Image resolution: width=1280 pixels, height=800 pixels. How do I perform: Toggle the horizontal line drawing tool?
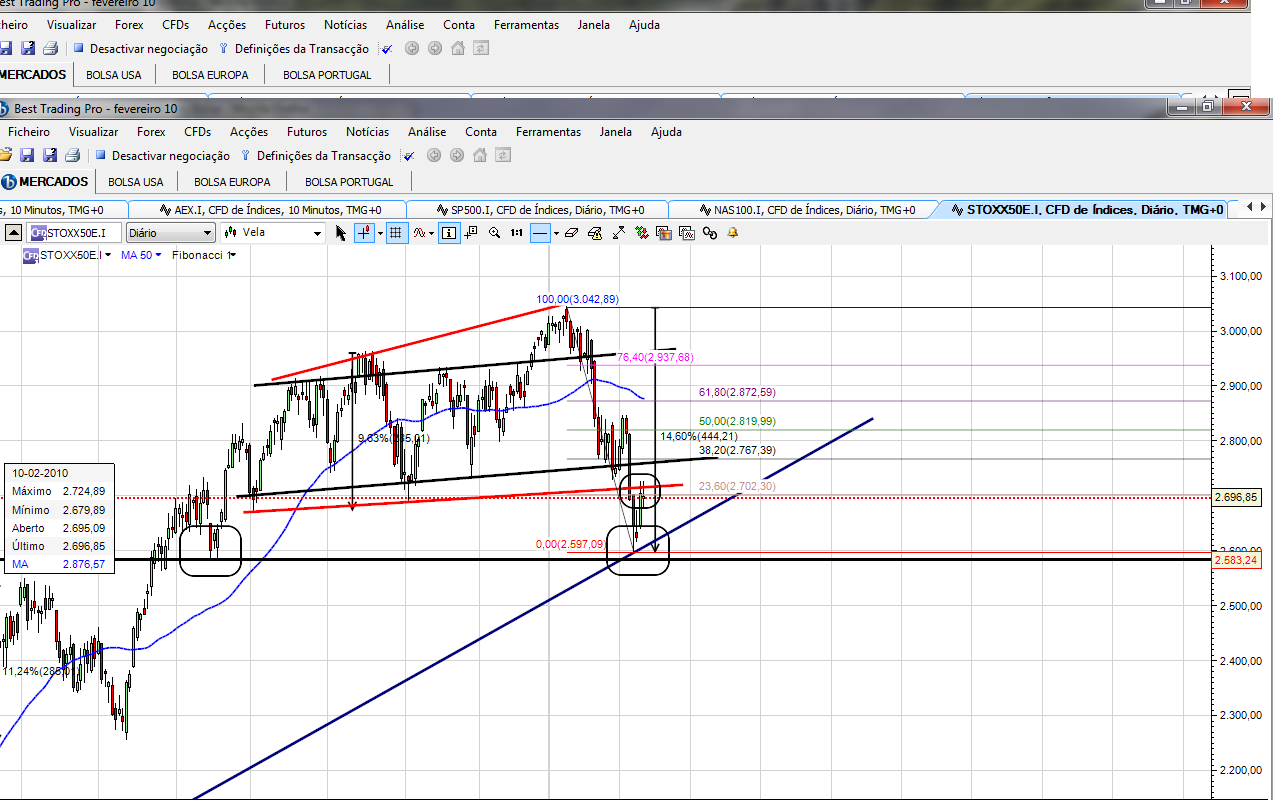pos(540,233)
